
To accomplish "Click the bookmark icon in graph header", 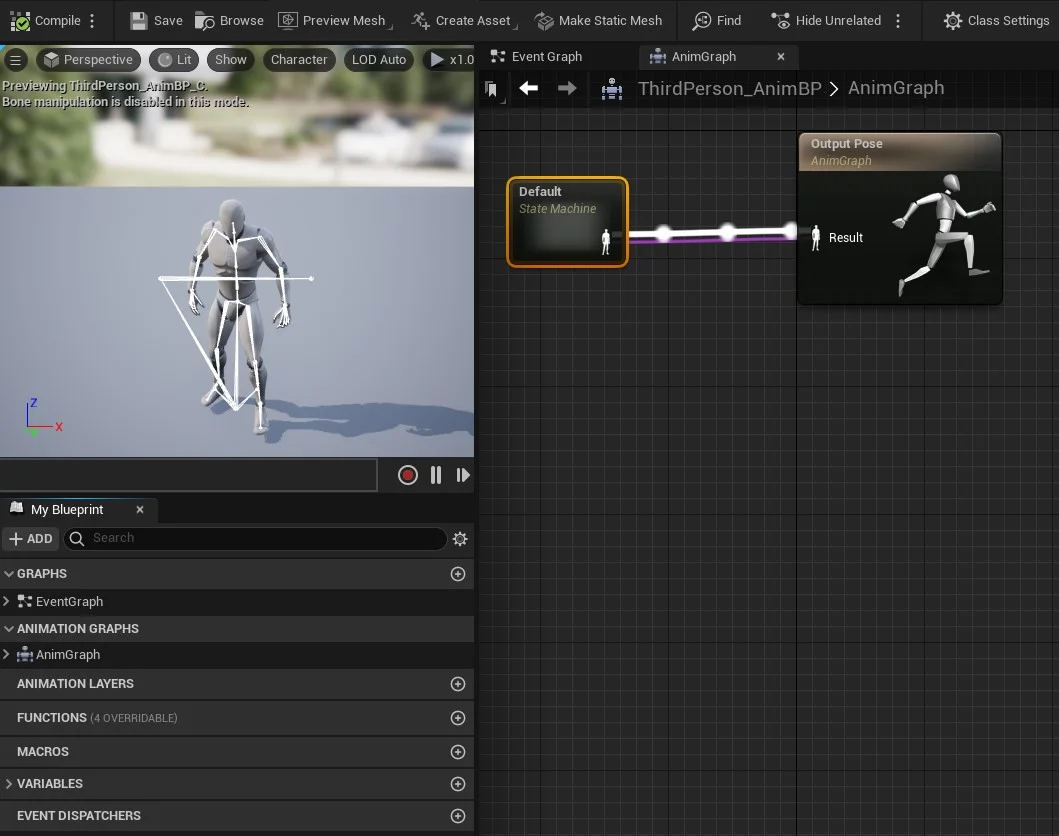I will click(x=492, y=88).
